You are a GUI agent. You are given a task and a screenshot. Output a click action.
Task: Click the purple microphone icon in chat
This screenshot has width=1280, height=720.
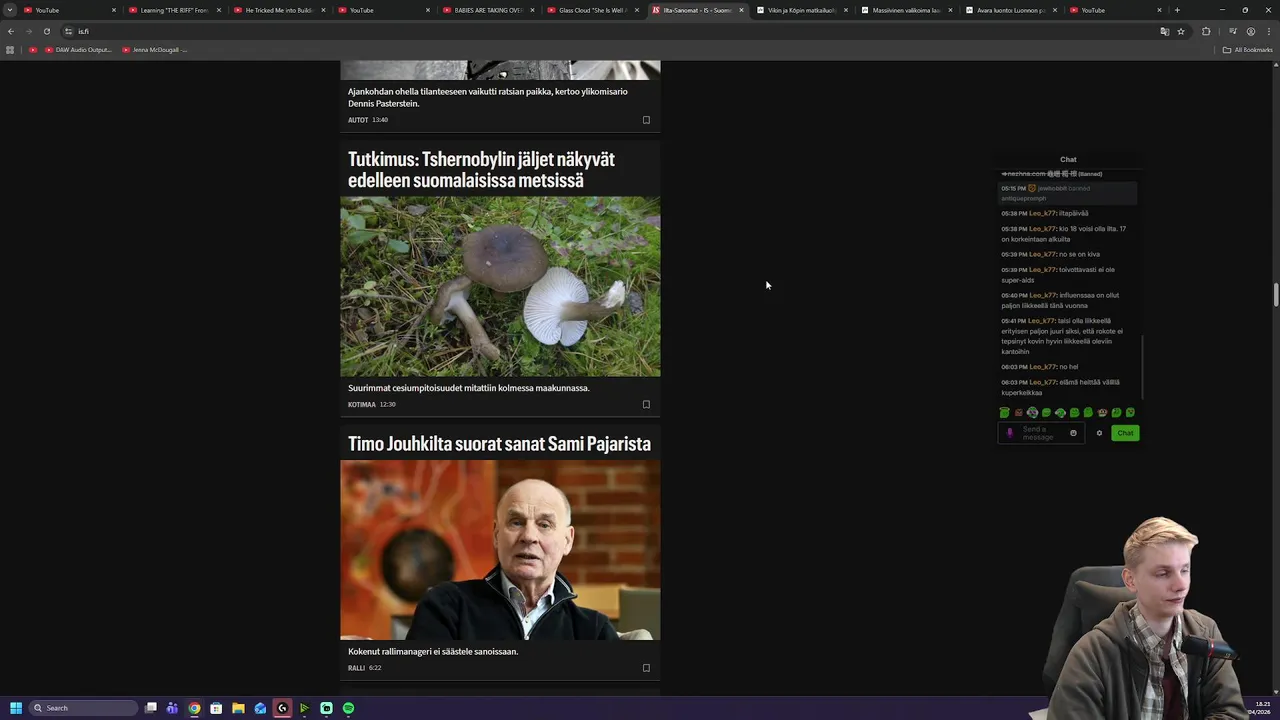pos(1009,433)
